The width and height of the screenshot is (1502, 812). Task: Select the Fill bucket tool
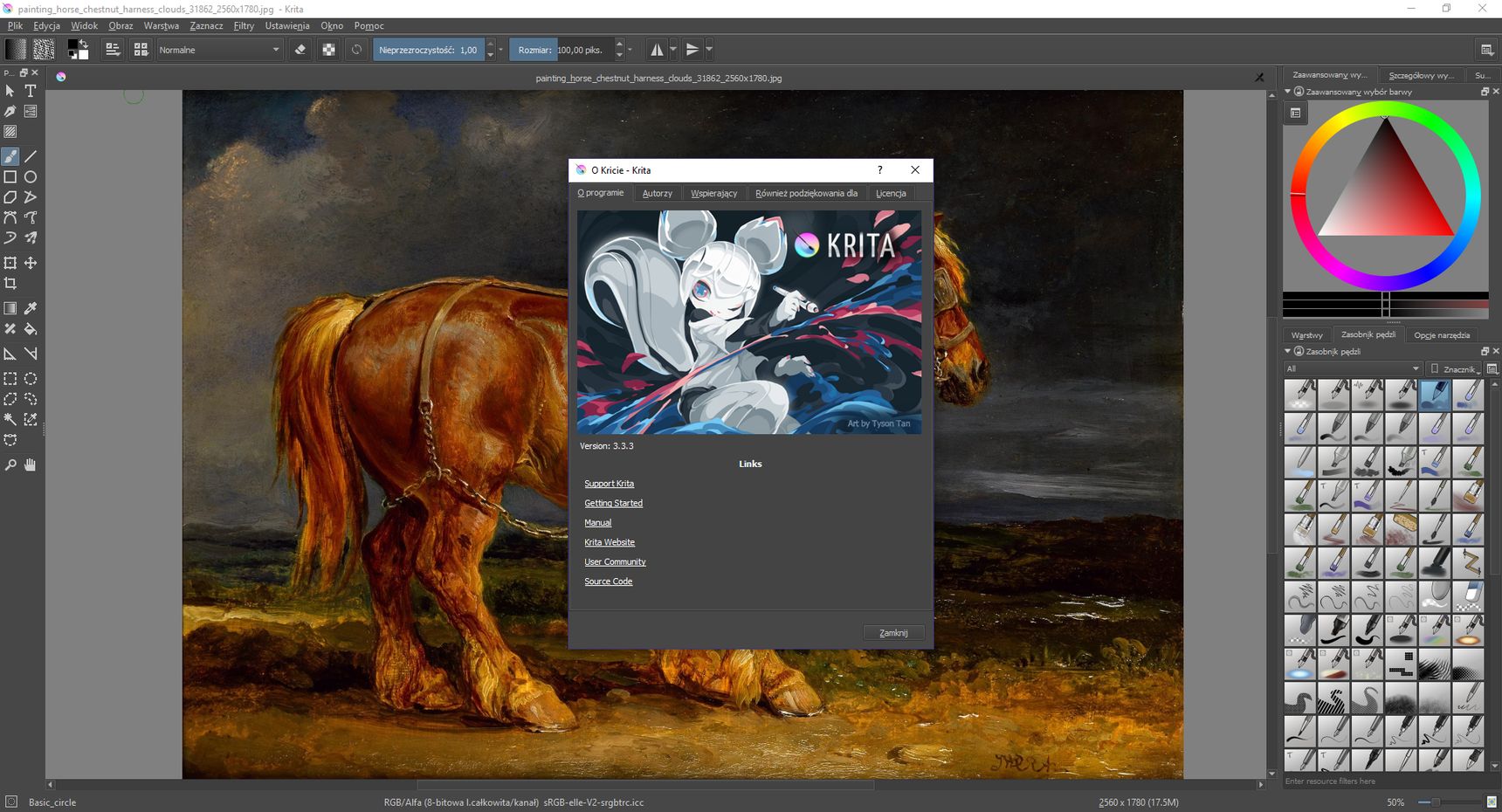[31, 329]
